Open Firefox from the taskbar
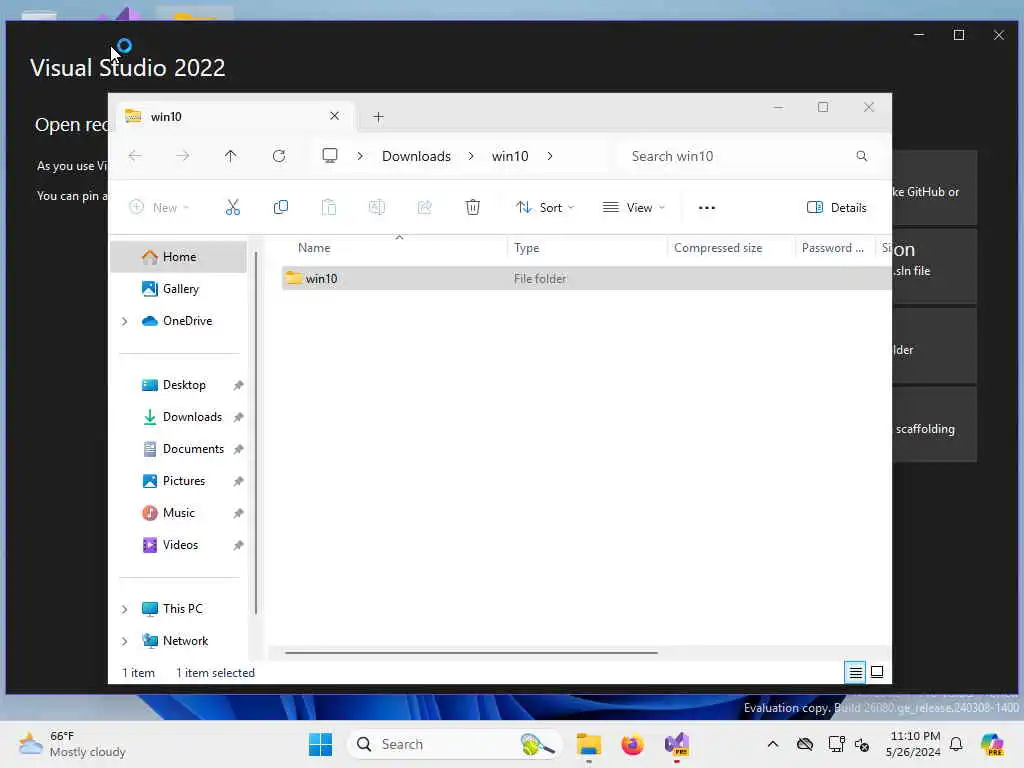This screenshot has height=768, width=1024. [632, 744]
